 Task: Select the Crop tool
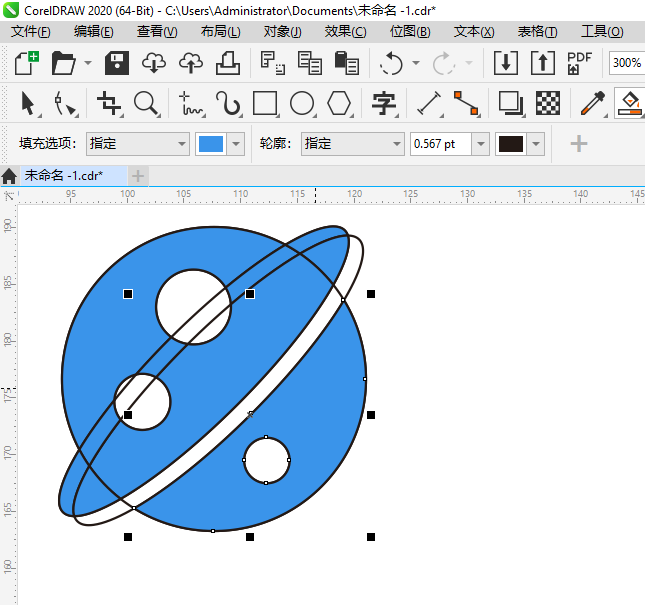pyautogui.click(x=109, y=104)
